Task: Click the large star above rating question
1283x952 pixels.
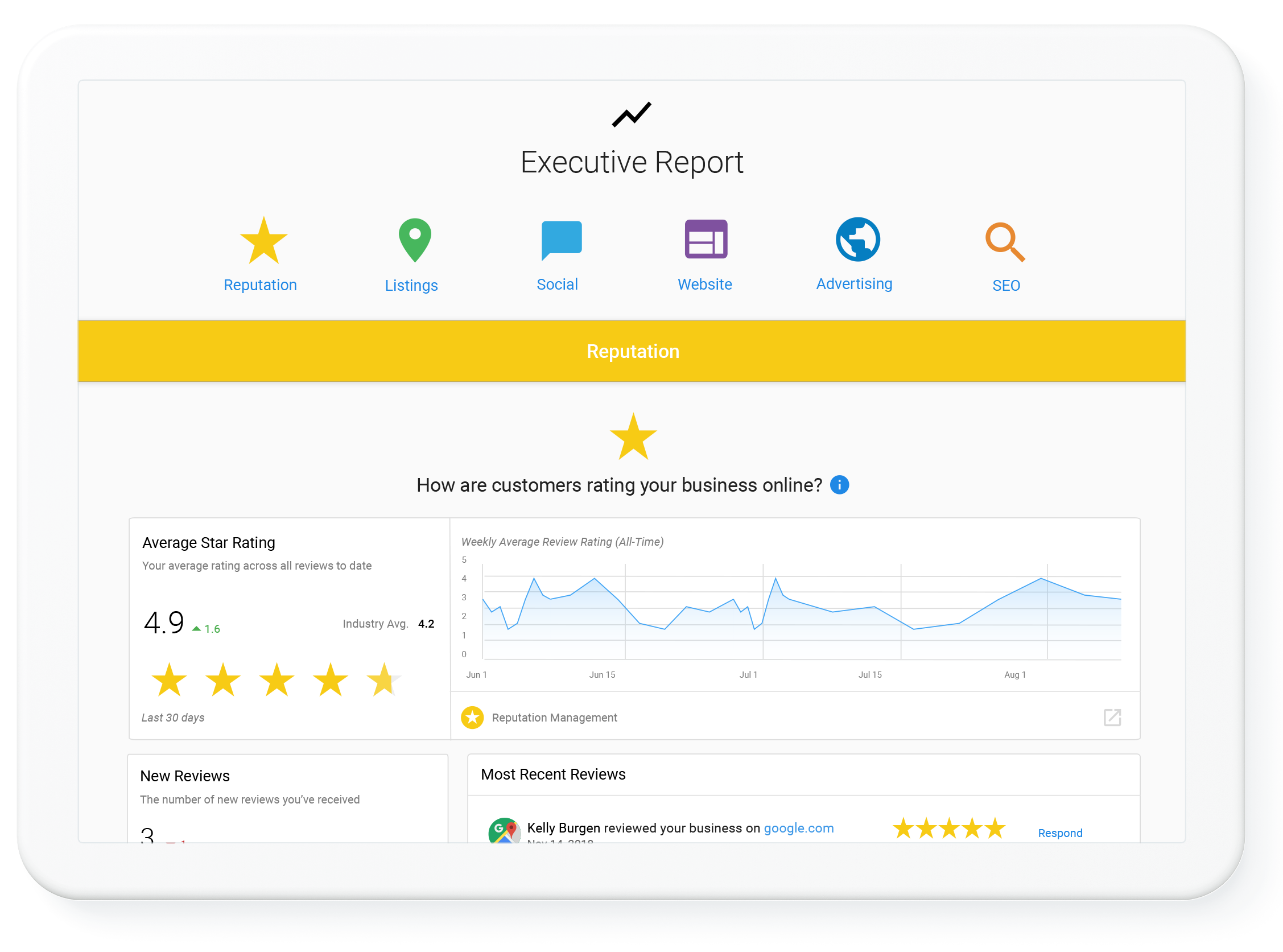Action: (x=633, y=436)
